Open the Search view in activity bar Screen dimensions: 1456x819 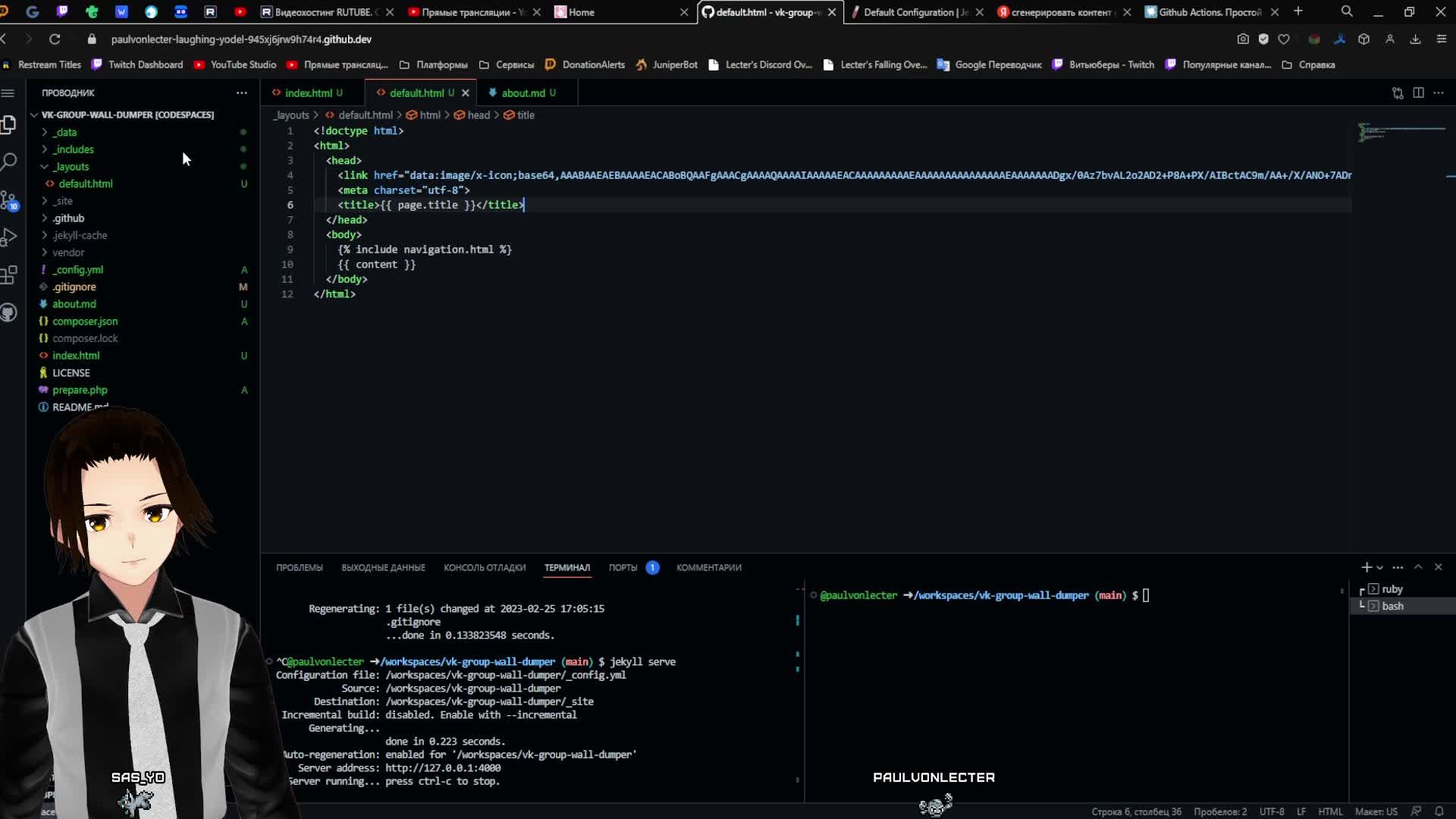coord(9,162)
